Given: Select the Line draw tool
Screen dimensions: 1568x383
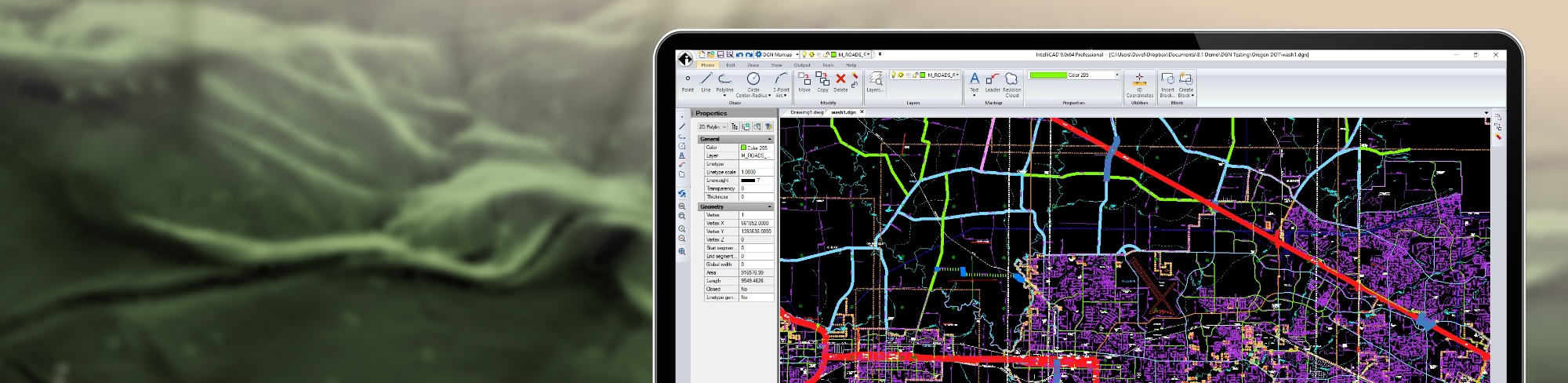Looking at the screenshot, I should pos(706,81).
